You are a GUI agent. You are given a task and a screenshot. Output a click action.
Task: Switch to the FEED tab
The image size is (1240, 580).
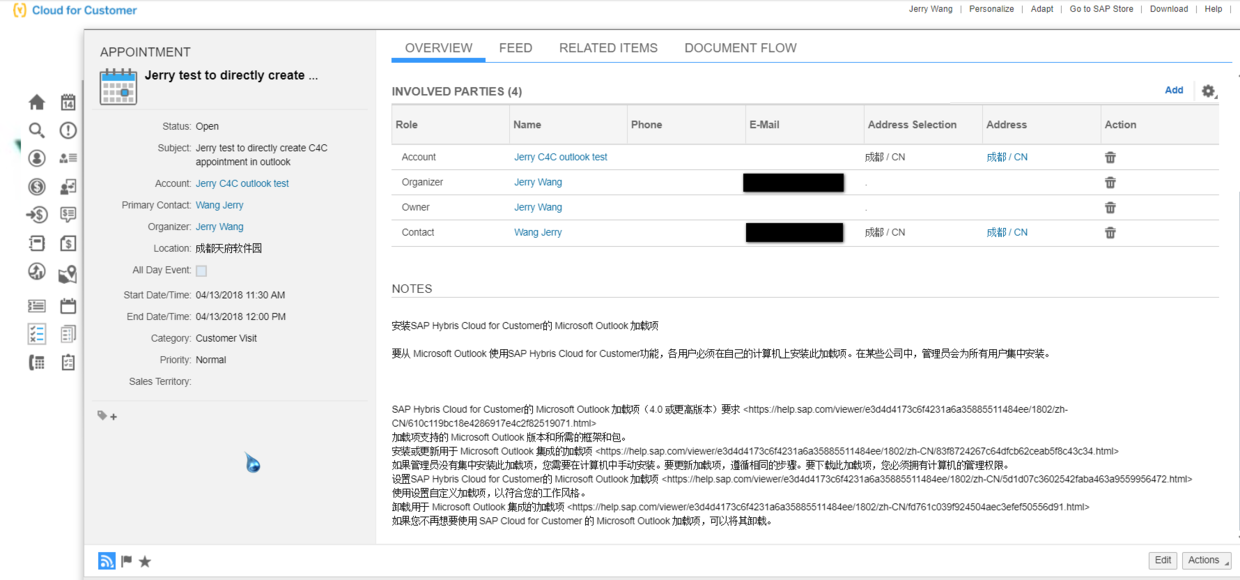coord(516,48)
